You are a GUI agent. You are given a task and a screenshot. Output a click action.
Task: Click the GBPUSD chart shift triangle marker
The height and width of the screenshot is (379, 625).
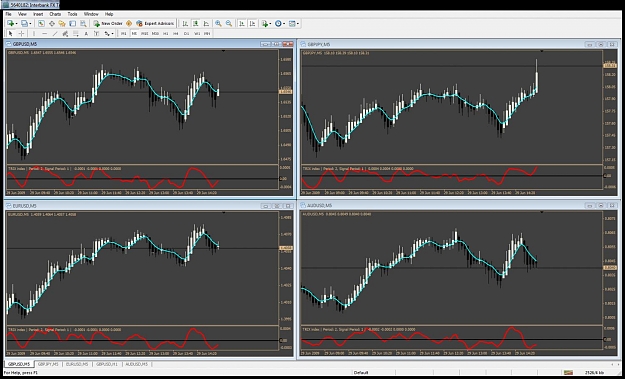tap(223, 51)
